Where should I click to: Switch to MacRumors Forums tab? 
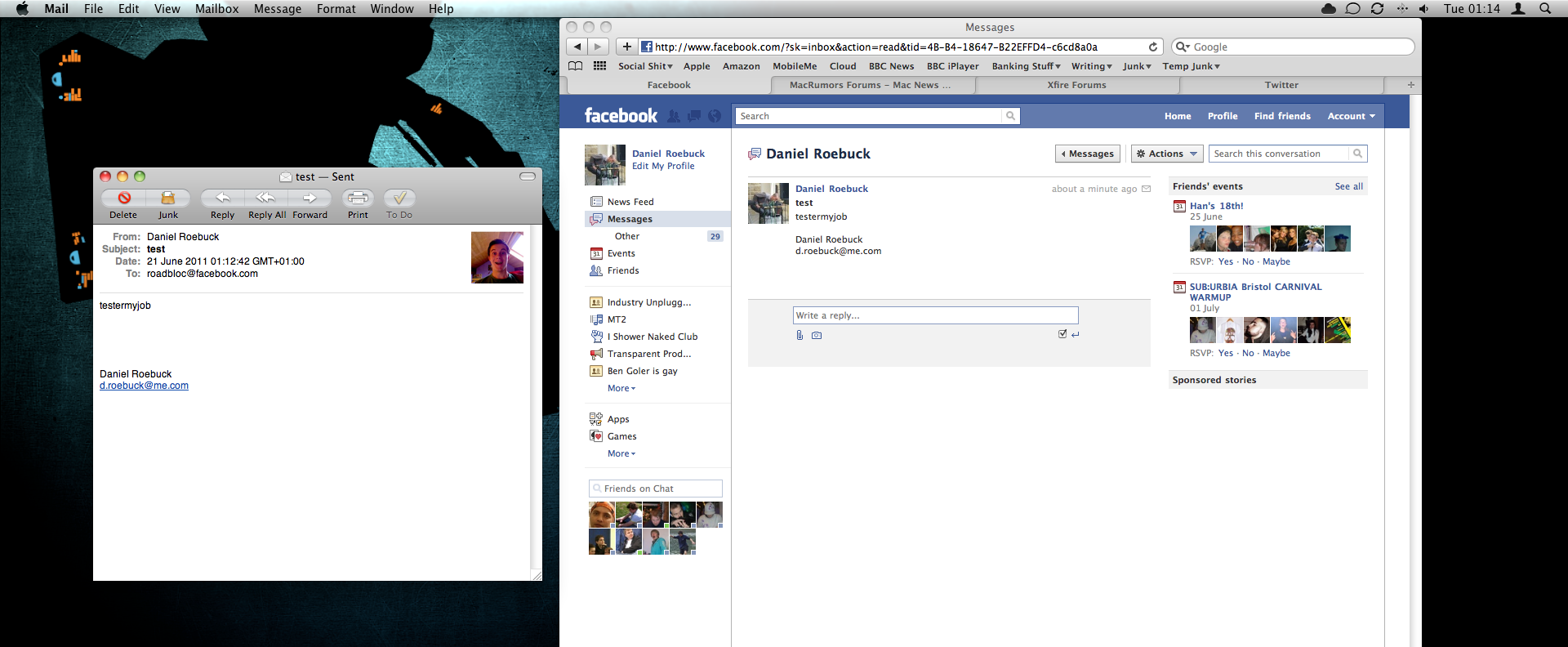pos(870,85)
